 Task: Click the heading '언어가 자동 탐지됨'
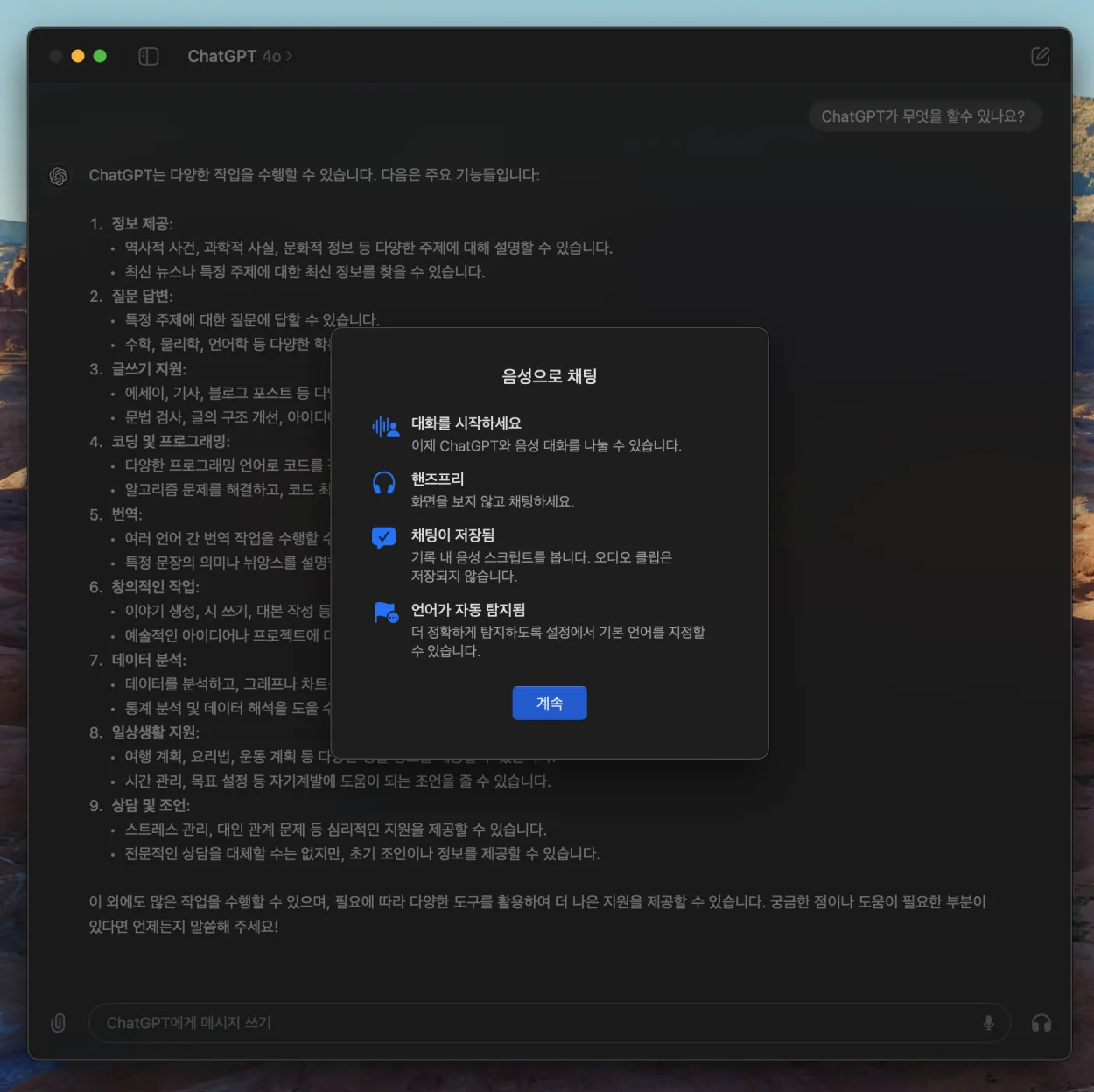468,610
